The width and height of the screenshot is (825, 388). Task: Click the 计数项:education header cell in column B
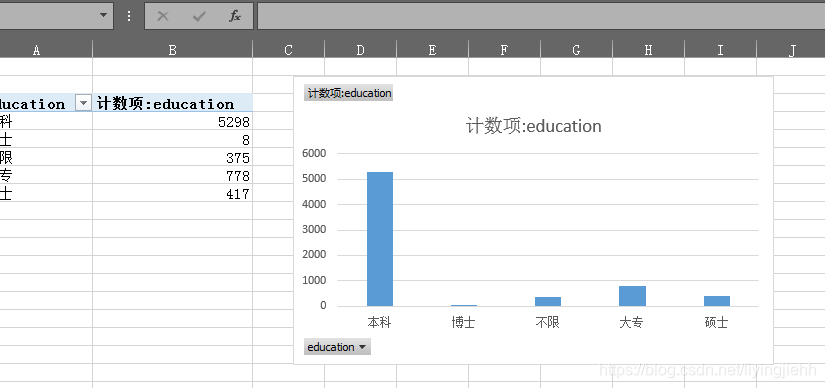pos(173,104)
